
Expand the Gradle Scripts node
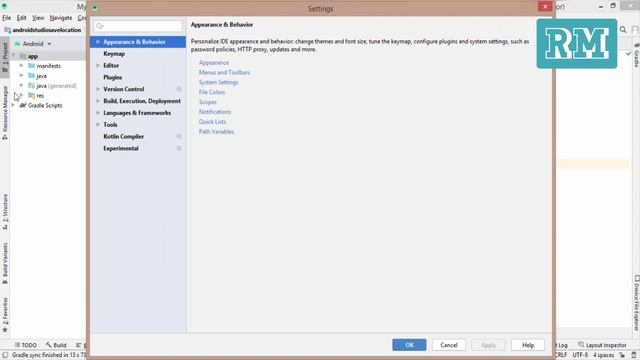[13, 105]
